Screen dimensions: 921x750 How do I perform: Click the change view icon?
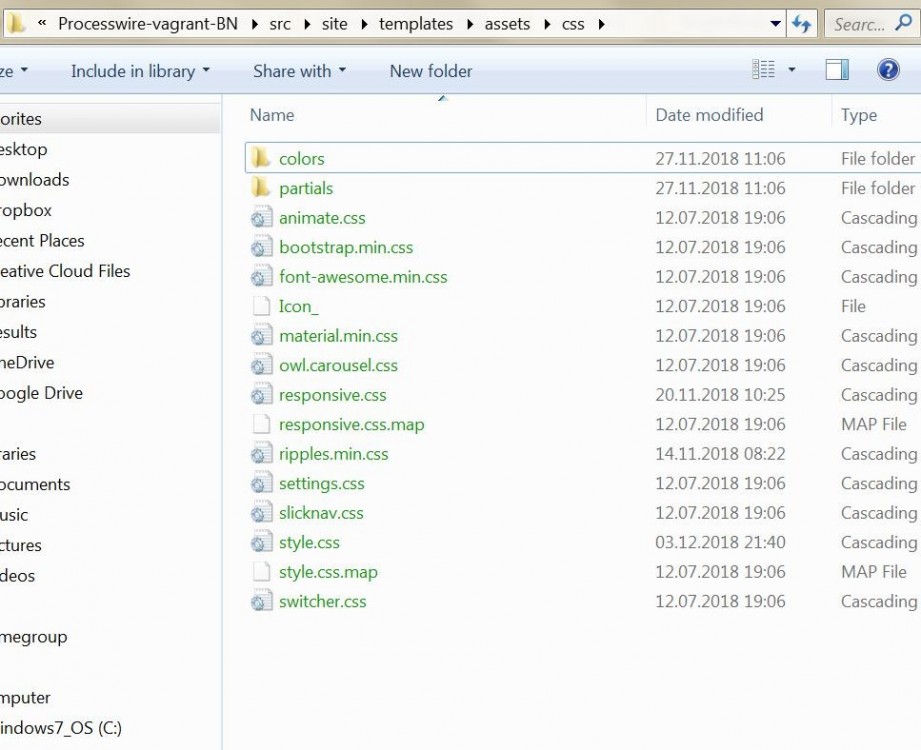pyautogui.click(x=764, y=70)
